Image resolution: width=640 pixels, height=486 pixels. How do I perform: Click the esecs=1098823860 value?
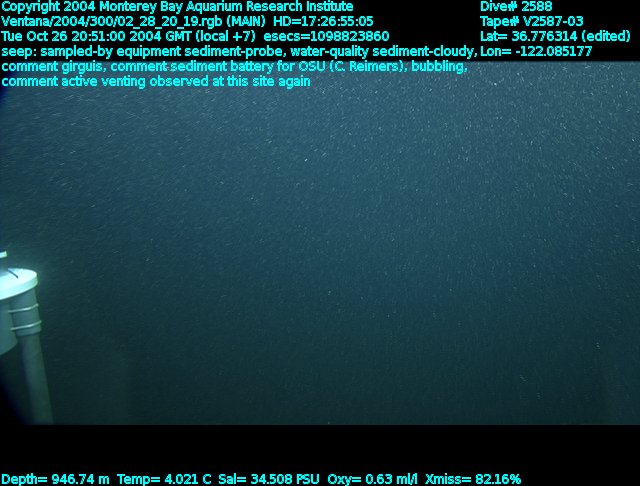click(326, 36)
